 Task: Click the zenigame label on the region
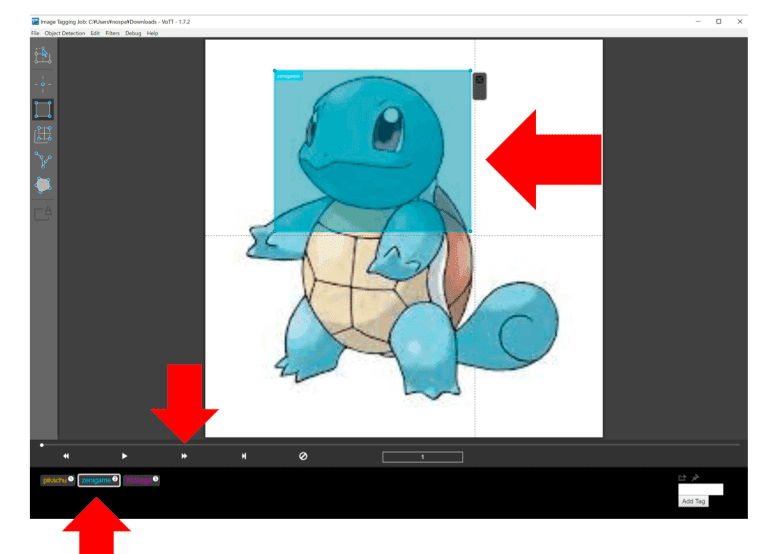tap(288, 76)
